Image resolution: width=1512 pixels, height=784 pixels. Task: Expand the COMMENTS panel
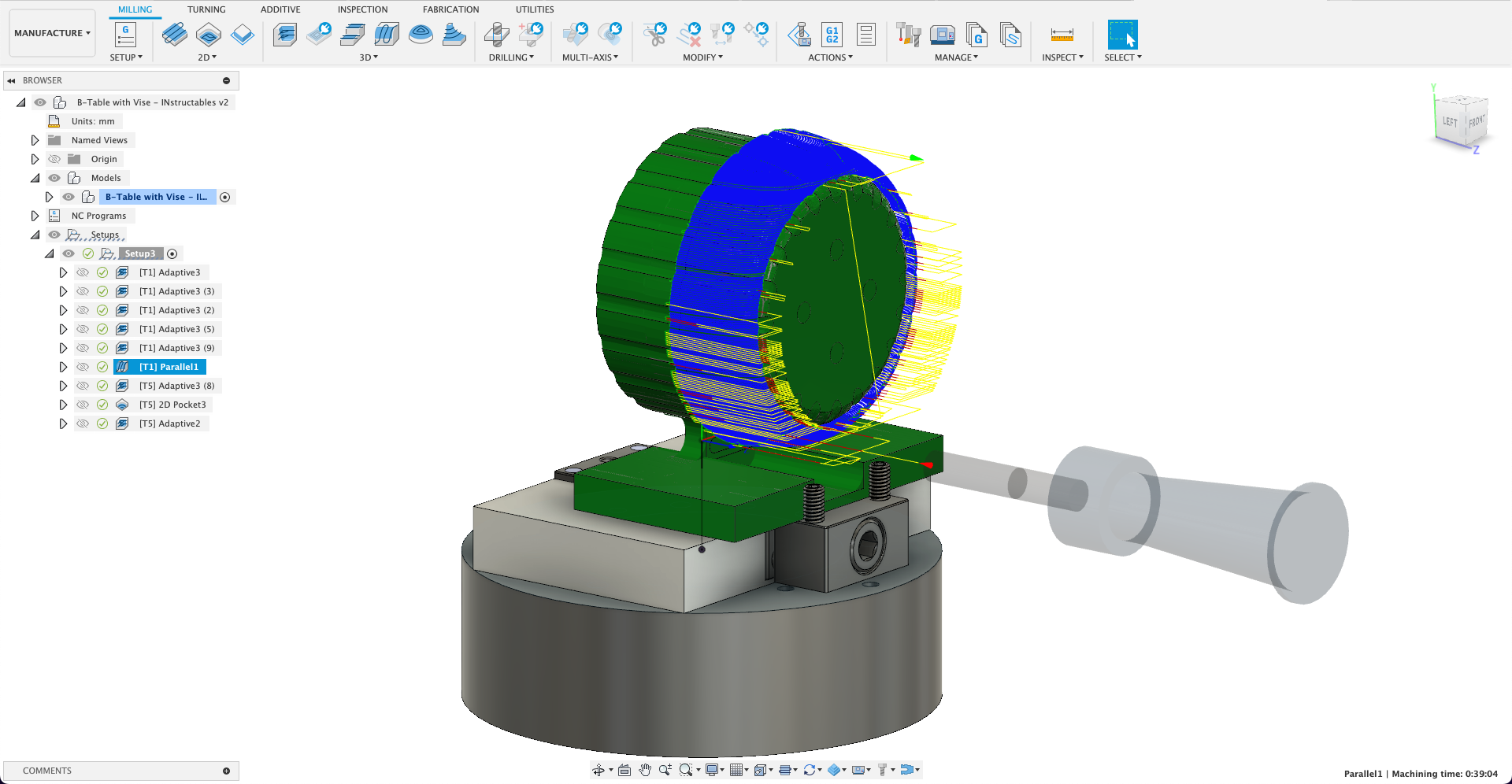tap(226, 771)
